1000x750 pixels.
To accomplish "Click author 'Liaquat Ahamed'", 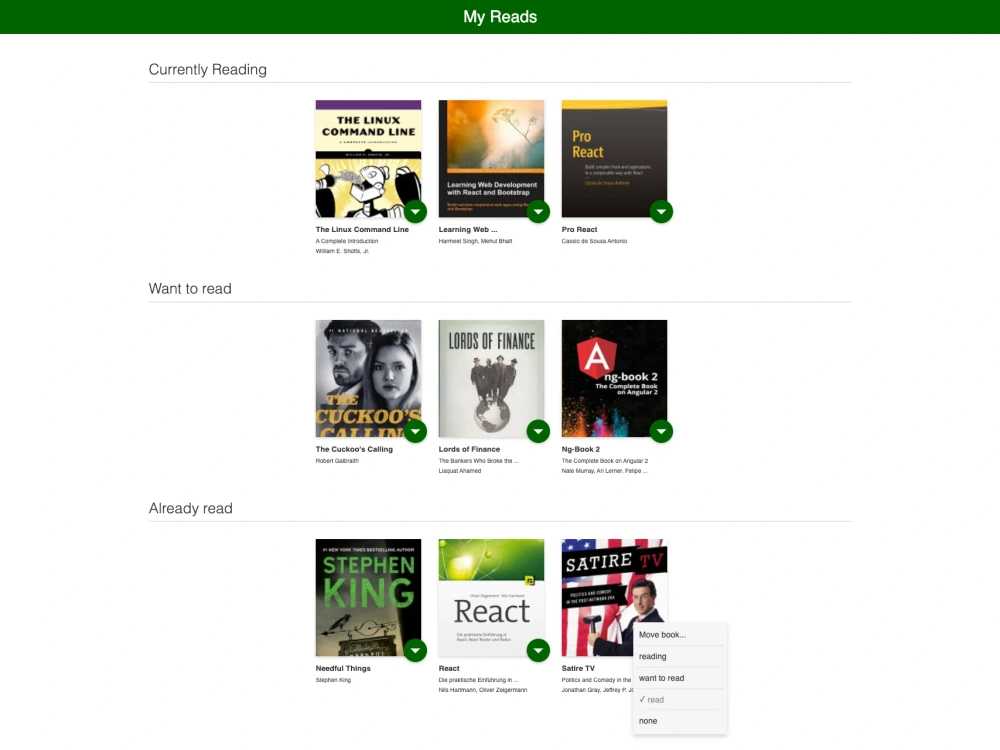I will 460,471.
